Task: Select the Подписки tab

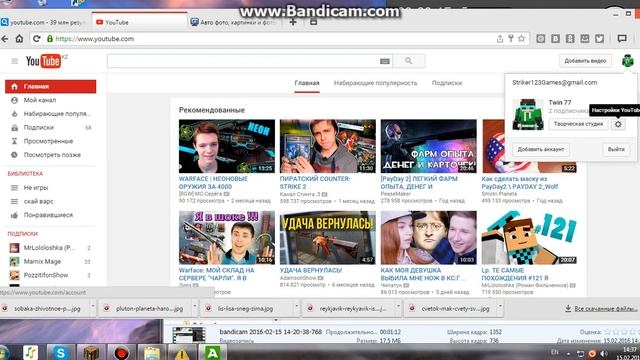Action: (447, 83)
